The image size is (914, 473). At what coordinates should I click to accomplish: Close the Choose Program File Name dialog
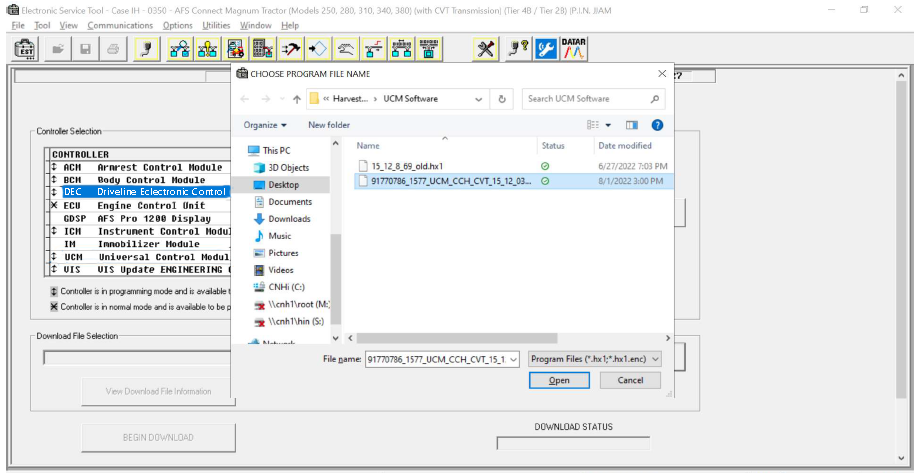click(662, 73)
